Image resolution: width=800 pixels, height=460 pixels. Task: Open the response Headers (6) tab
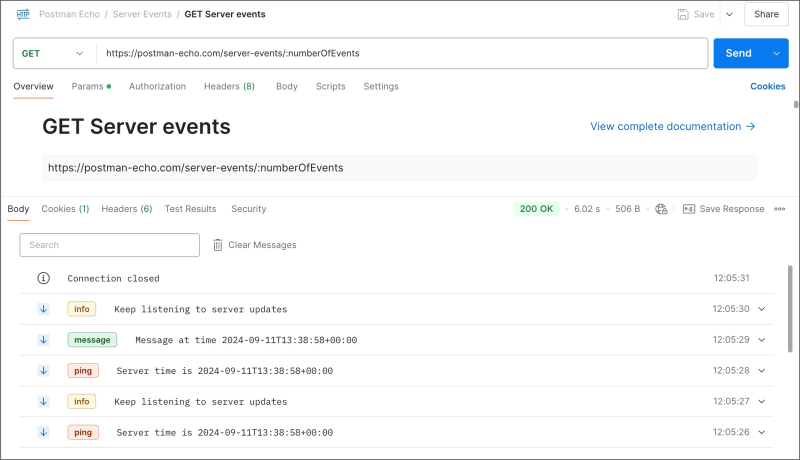tap(127, 209)
